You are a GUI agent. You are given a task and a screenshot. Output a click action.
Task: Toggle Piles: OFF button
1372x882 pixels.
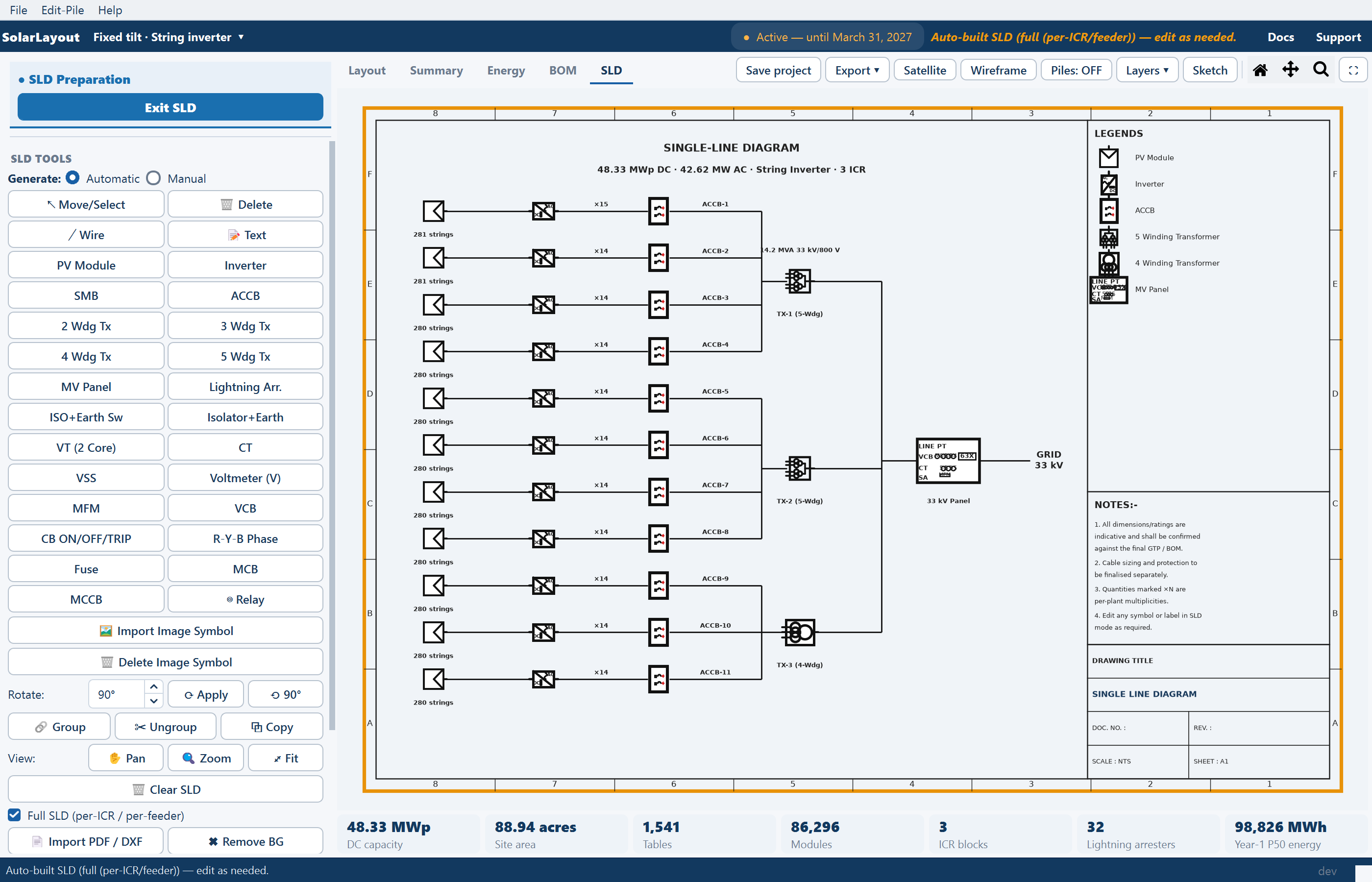(1076, 70)
